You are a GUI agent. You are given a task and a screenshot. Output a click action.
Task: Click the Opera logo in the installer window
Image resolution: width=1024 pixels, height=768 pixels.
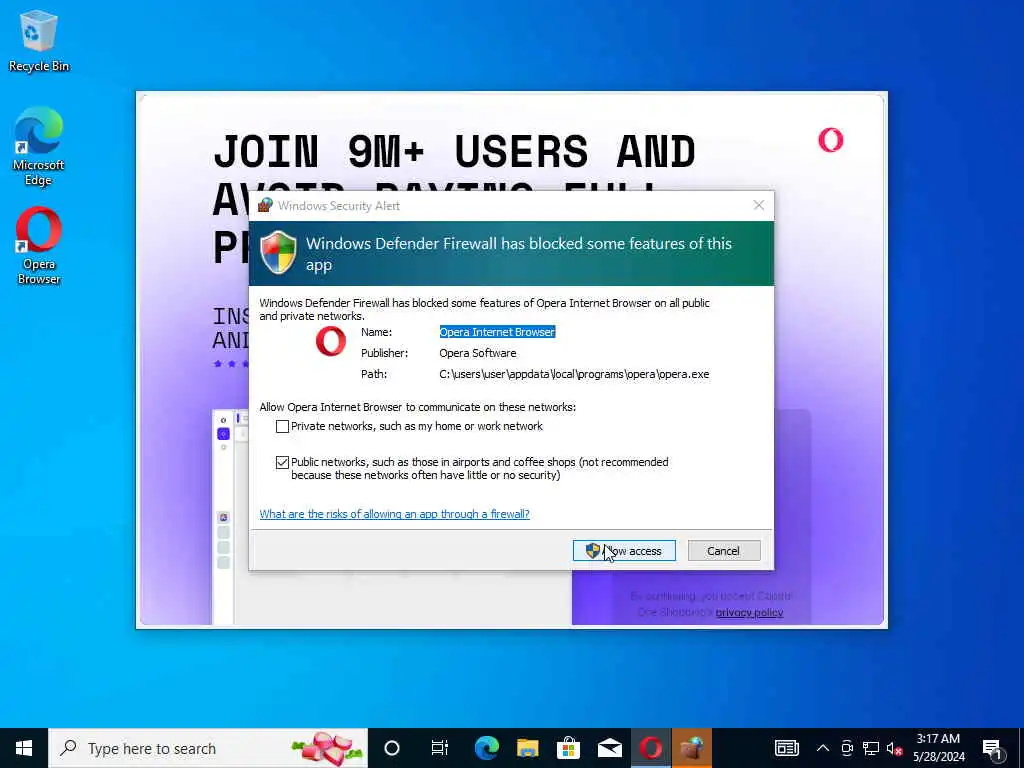click(831, 140)
